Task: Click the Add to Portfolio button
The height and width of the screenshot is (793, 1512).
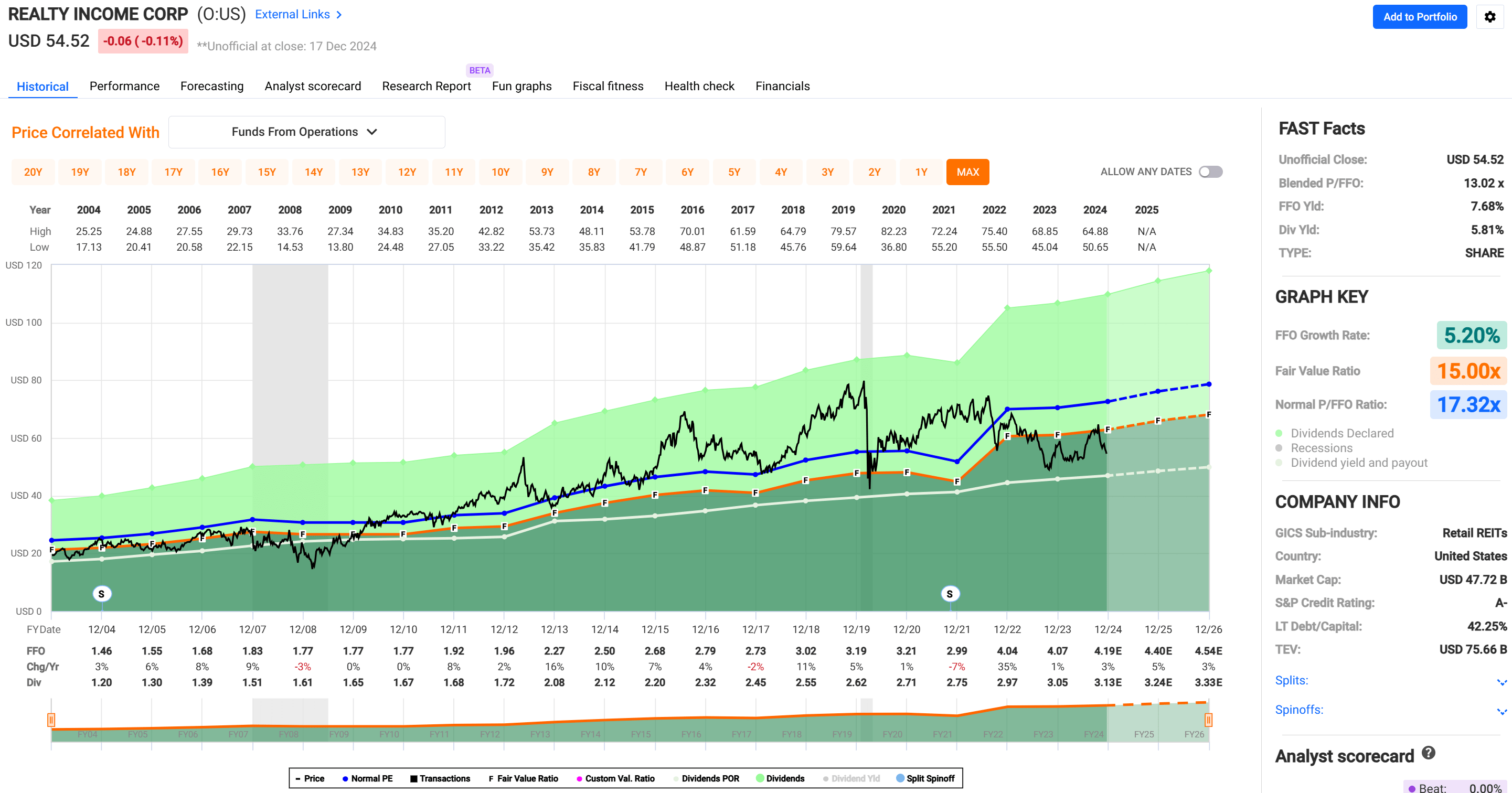Action: coord(1419,17)
